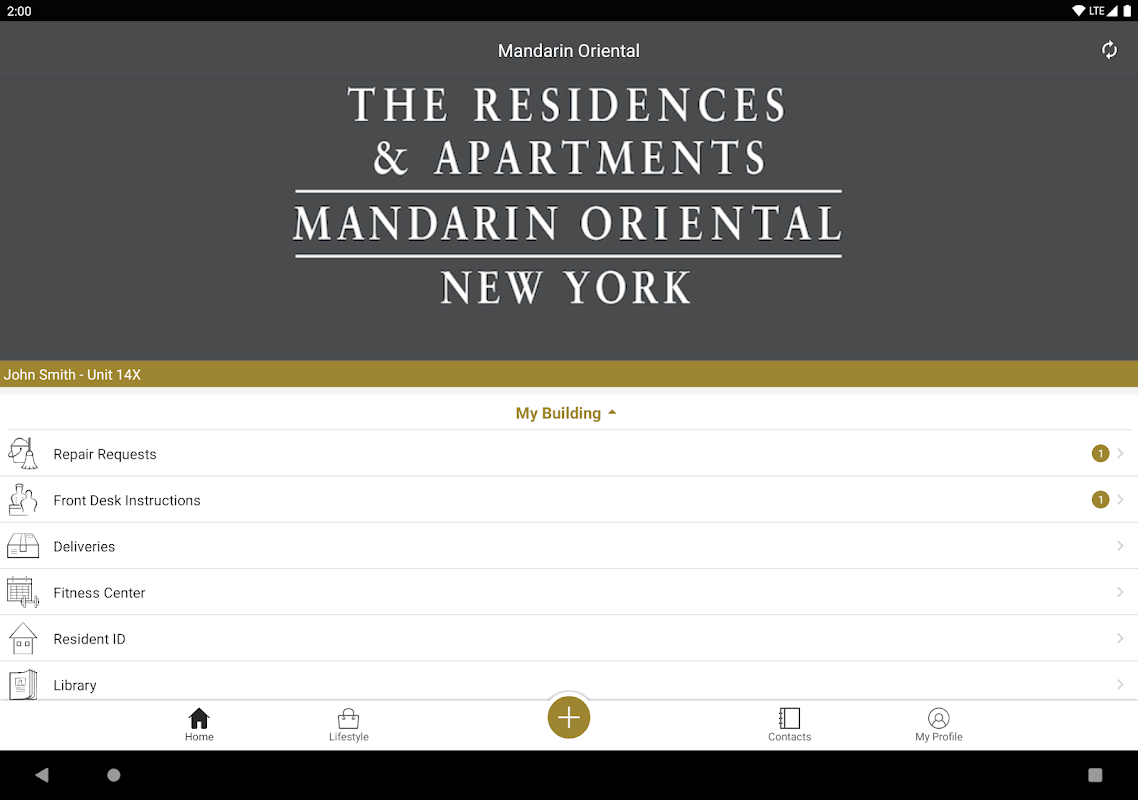Tap the Android recent apps square
Screen dimensions: 1138x800
(1095, 775)
